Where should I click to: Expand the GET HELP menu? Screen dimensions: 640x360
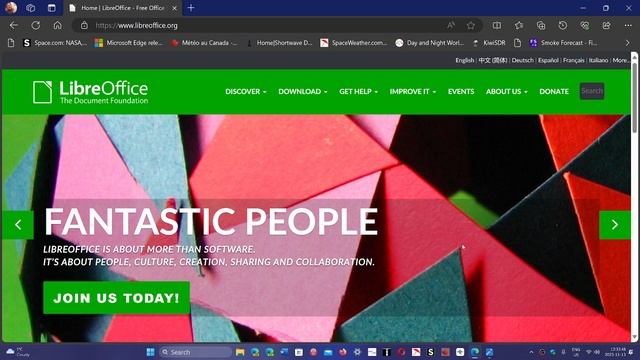pos(358,91)
